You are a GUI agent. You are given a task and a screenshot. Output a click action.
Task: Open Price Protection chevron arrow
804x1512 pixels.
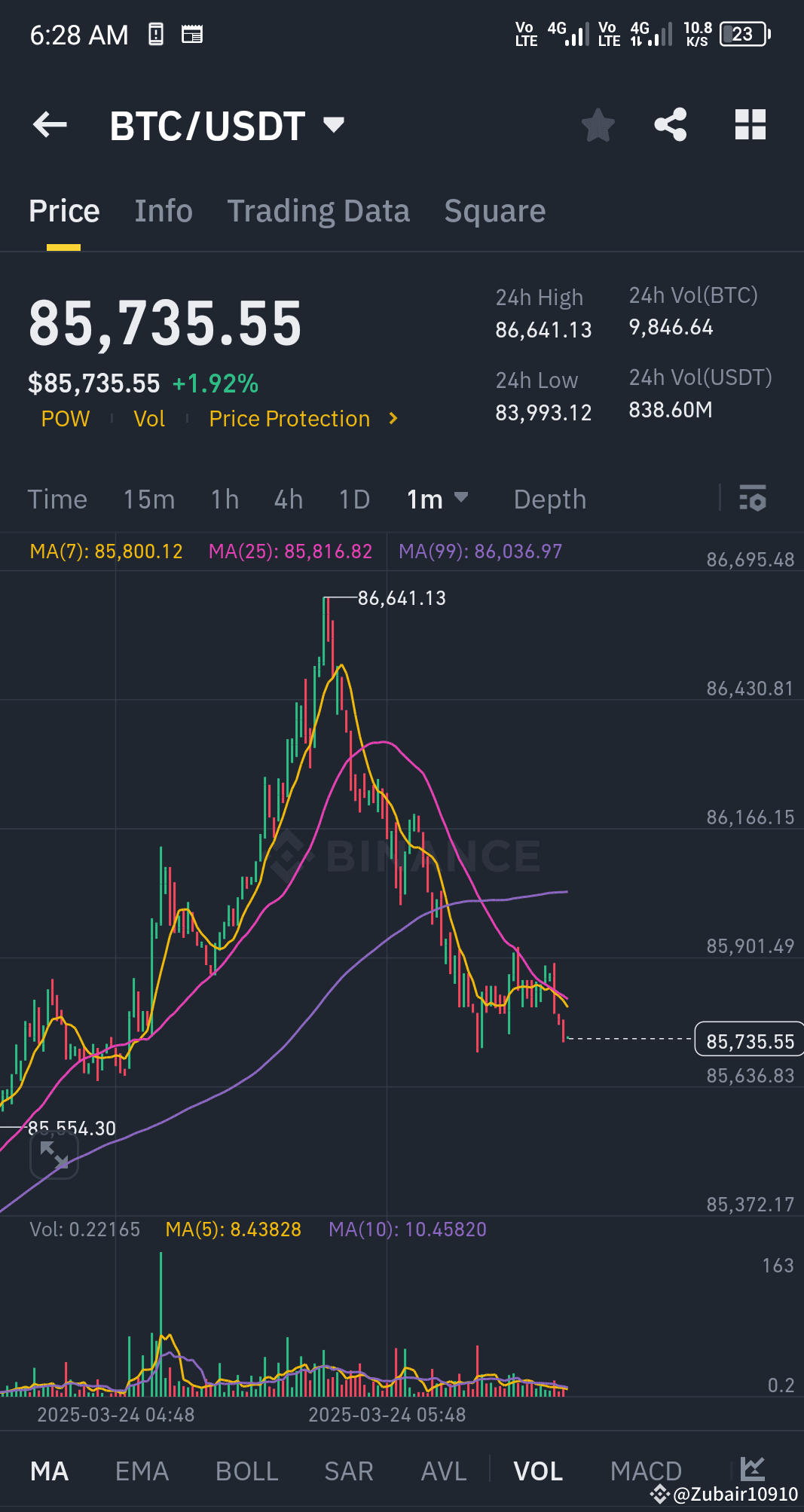point(393,418)
